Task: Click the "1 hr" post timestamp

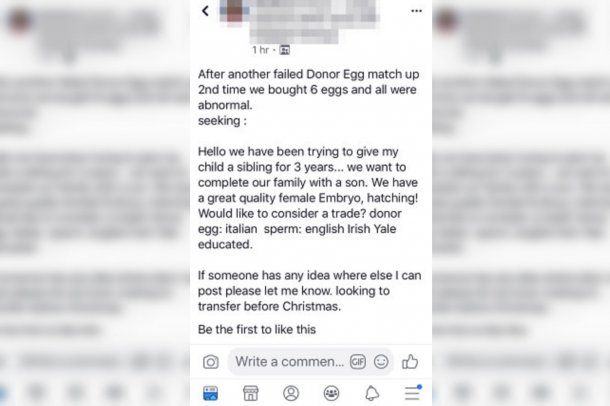Action: tap(261, 50)
